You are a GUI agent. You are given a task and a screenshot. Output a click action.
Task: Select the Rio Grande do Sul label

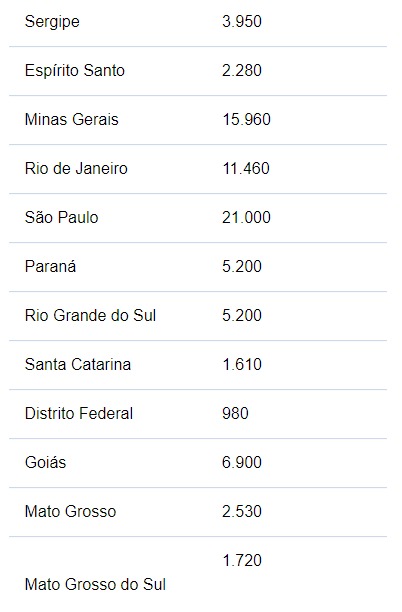click(x=90, y=315)
